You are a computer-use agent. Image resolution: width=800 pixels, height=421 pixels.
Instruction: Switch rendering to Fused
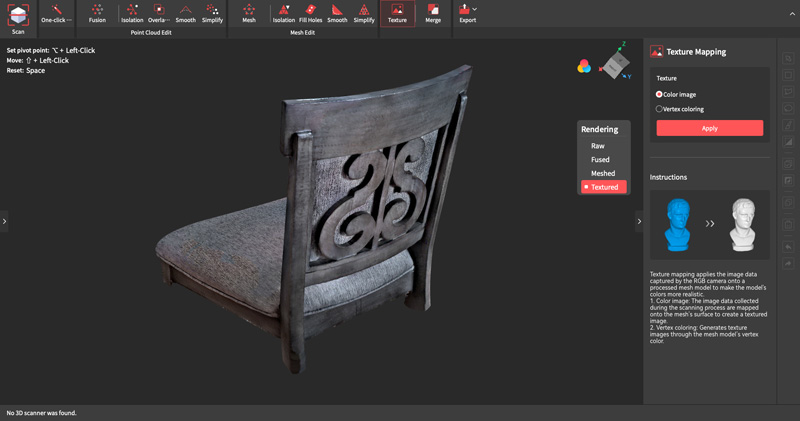click(x=600, y=160)
